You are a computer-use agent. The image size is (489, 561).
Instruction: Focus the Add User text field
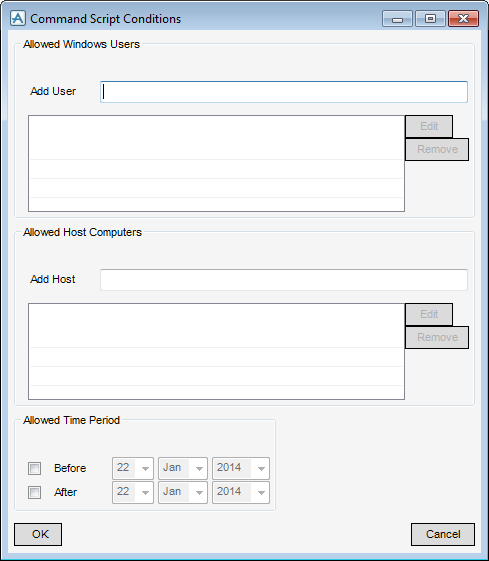[x=284, y=92]
